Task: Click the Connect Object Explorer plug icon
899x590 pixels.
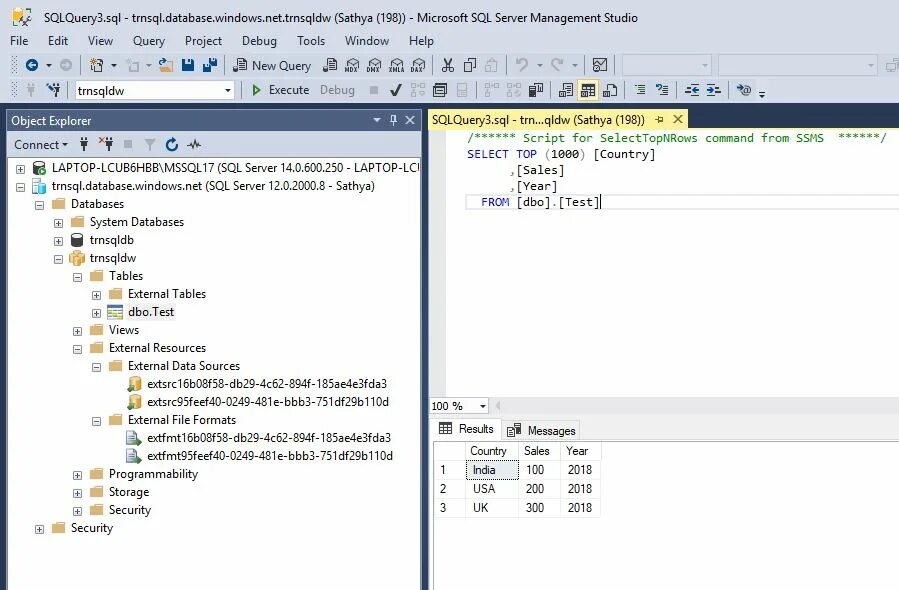Action: pyautogui.click(x=84, y=144)
